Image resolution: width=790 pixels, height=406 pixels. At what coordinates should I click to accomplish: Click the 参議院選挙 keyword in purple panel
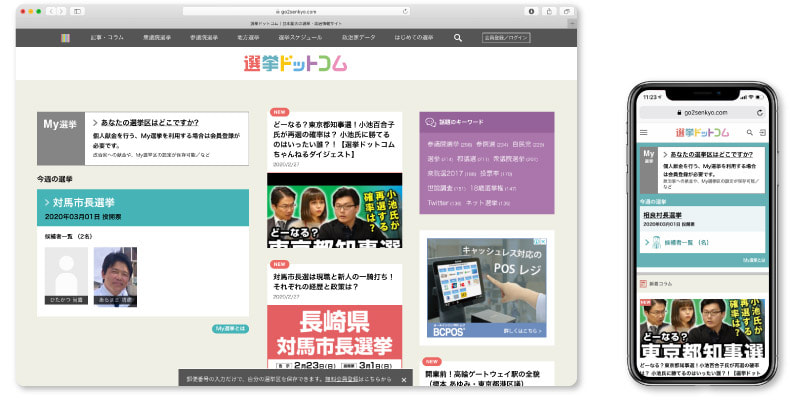[x=443, y=144]
